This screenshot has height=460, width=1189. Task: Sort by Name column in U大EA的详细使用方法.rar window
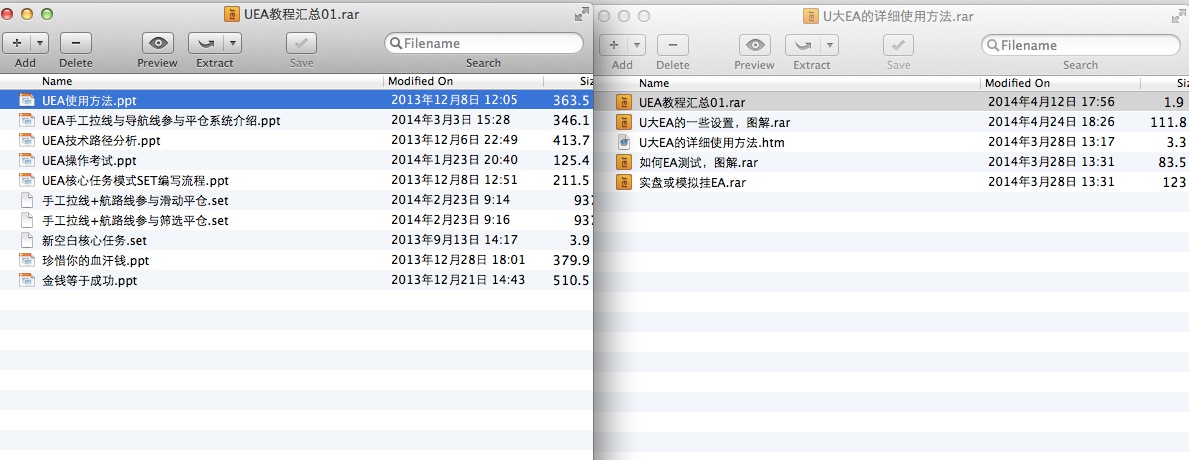[x=654, y=83]
